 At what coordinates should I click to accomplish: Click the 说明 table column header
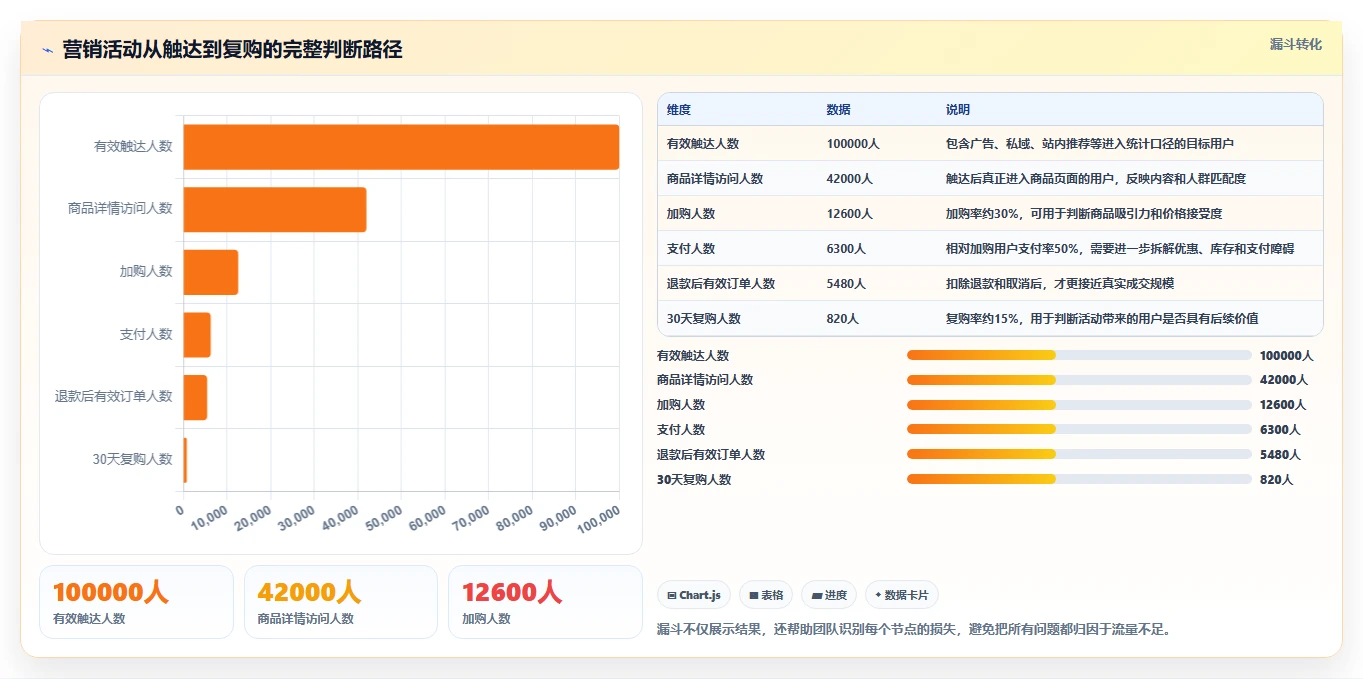coord(958,110)
